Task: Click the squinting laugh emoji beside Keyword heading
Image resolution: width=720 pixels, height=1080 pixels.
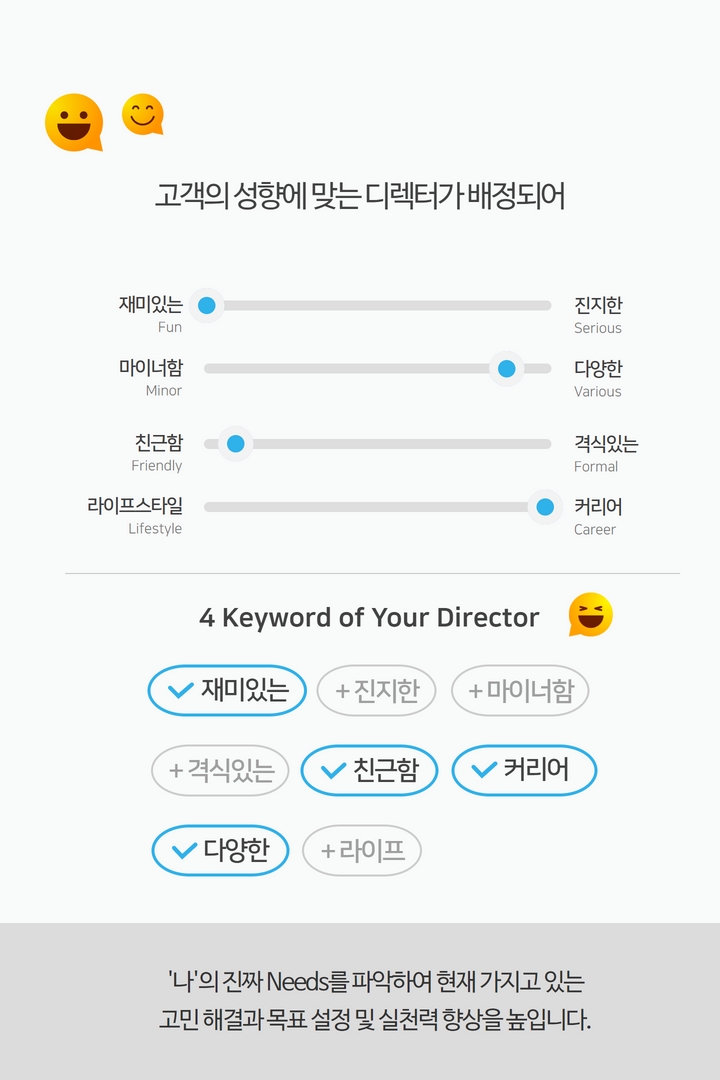Action: coord(590,614)
